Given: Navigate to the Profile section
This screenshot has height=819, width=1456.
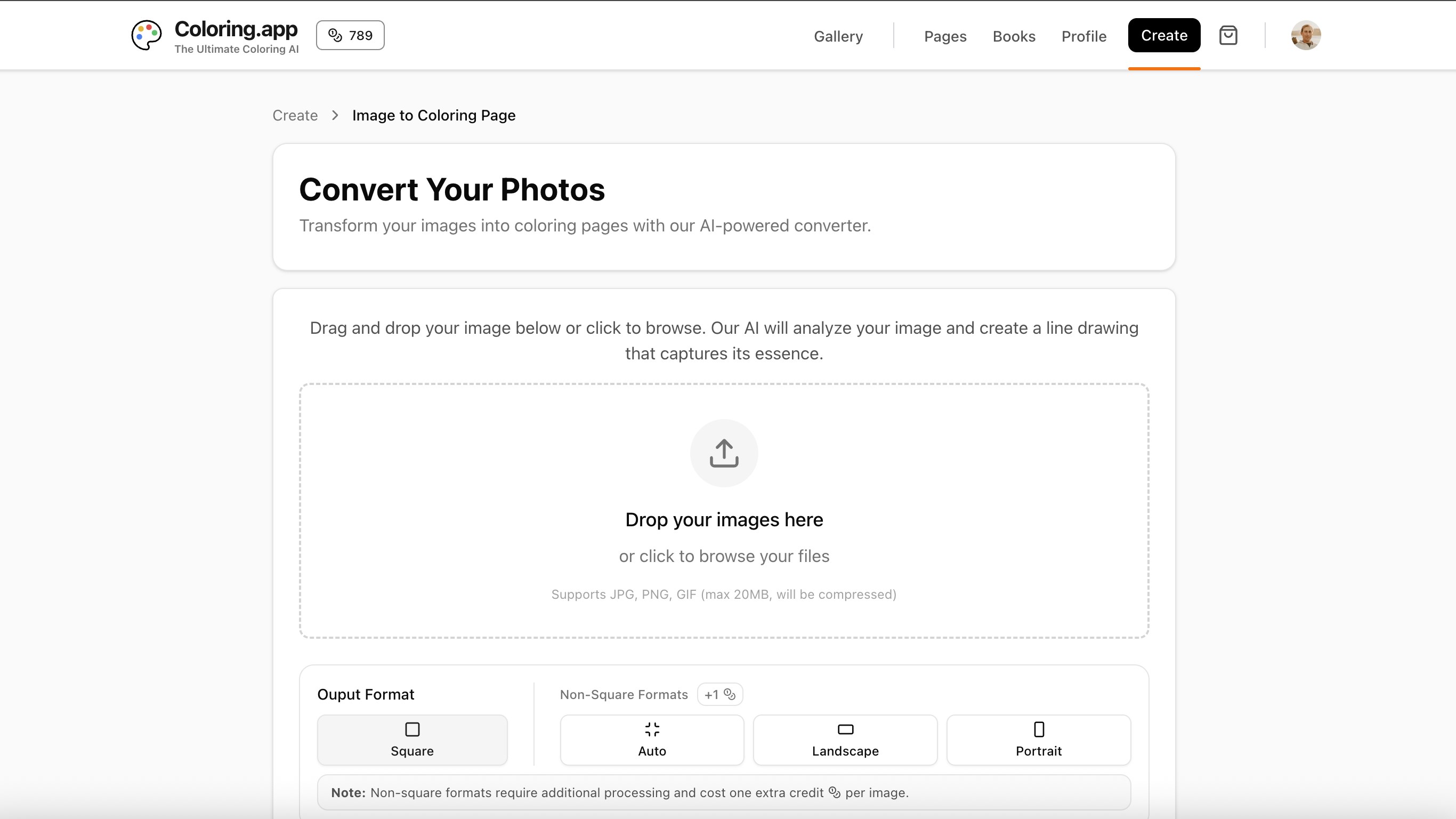Looking at the screenshot, I should point(1083,36).
